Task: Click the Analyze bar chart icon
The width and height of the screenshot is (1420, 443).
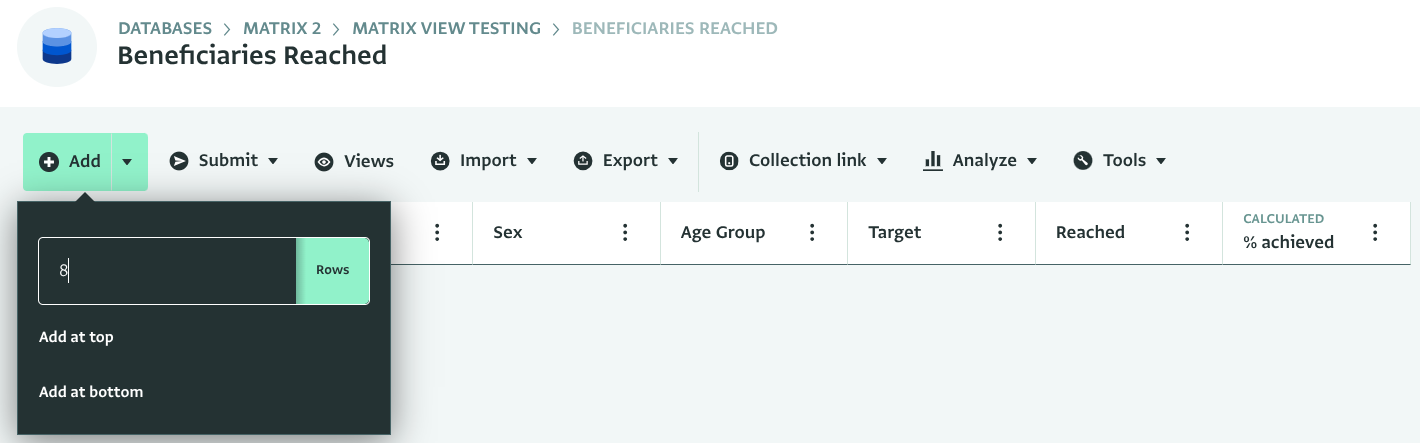Action: tap(933, 161)
